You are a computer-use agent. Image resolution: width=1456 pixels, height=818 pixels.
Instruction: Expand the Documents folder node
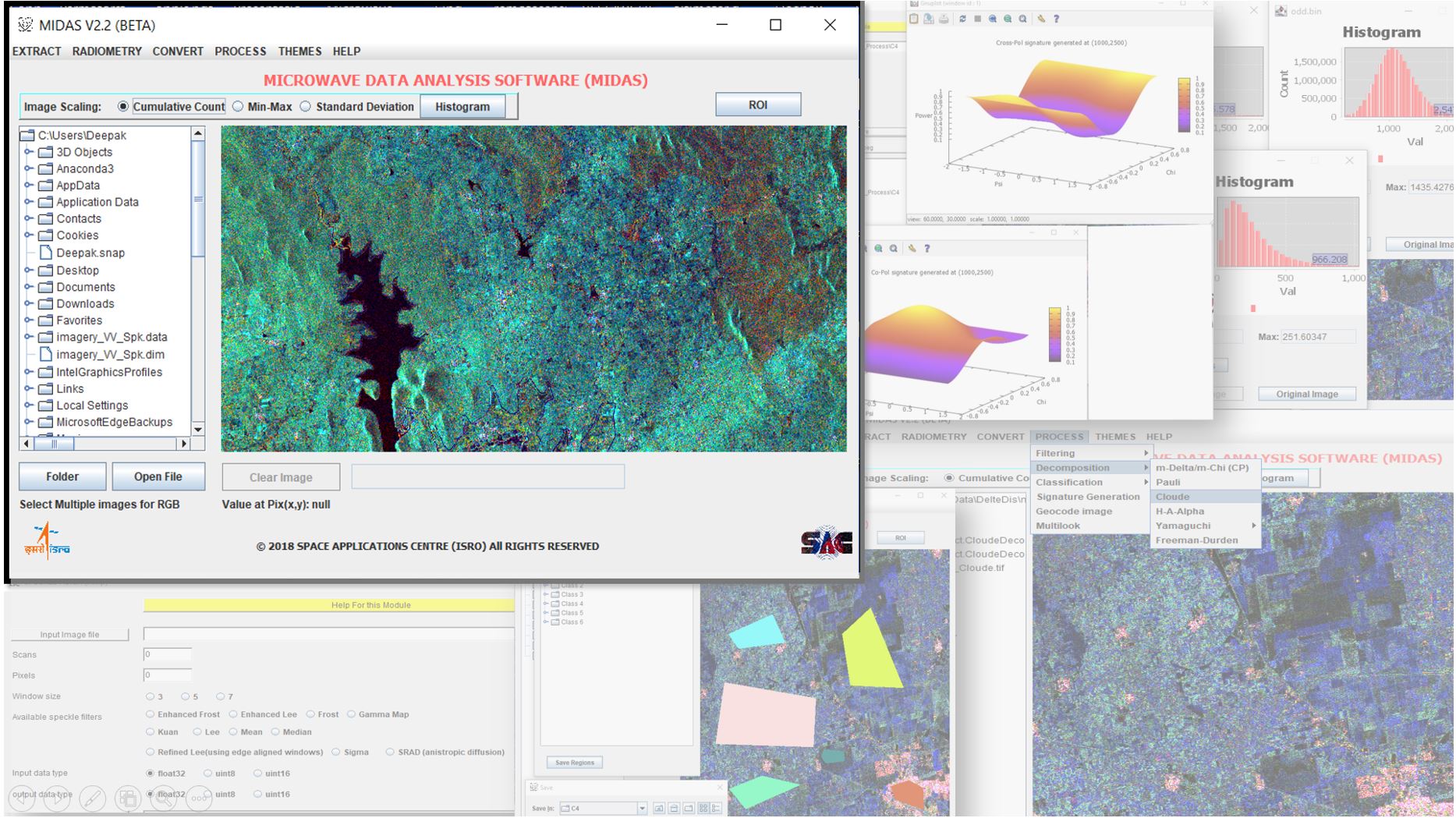[28, 287]
